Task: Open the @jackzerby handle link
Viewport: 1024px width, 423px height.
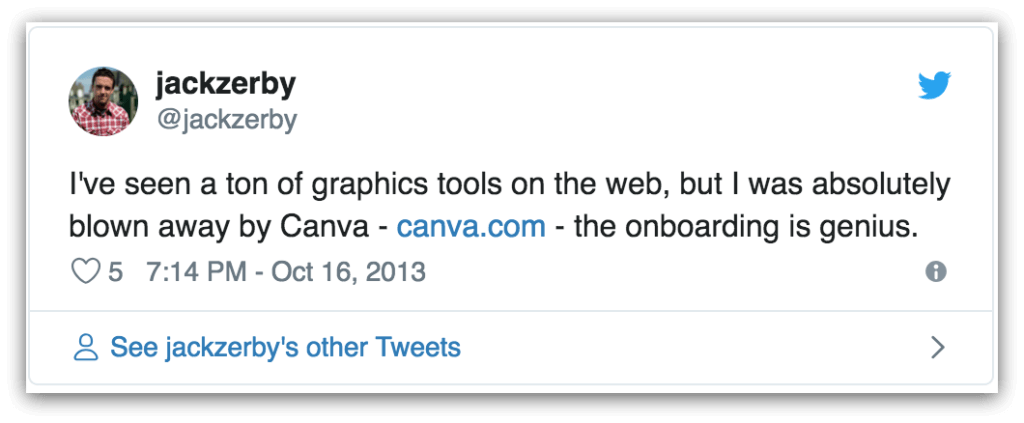Action: click(x=226, y=120)
